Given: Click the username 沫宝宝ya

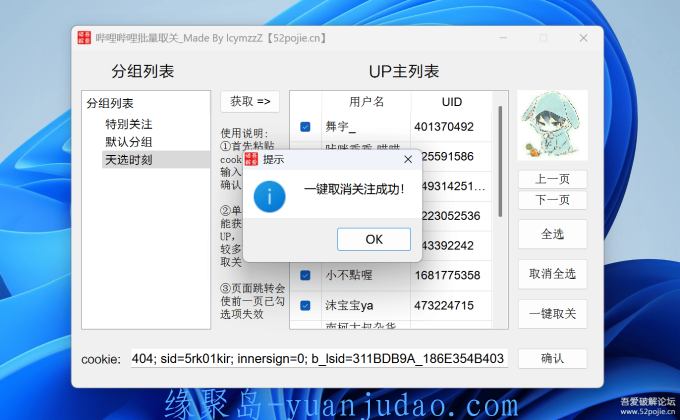Looking at the screenshot, I should (349, 305).
